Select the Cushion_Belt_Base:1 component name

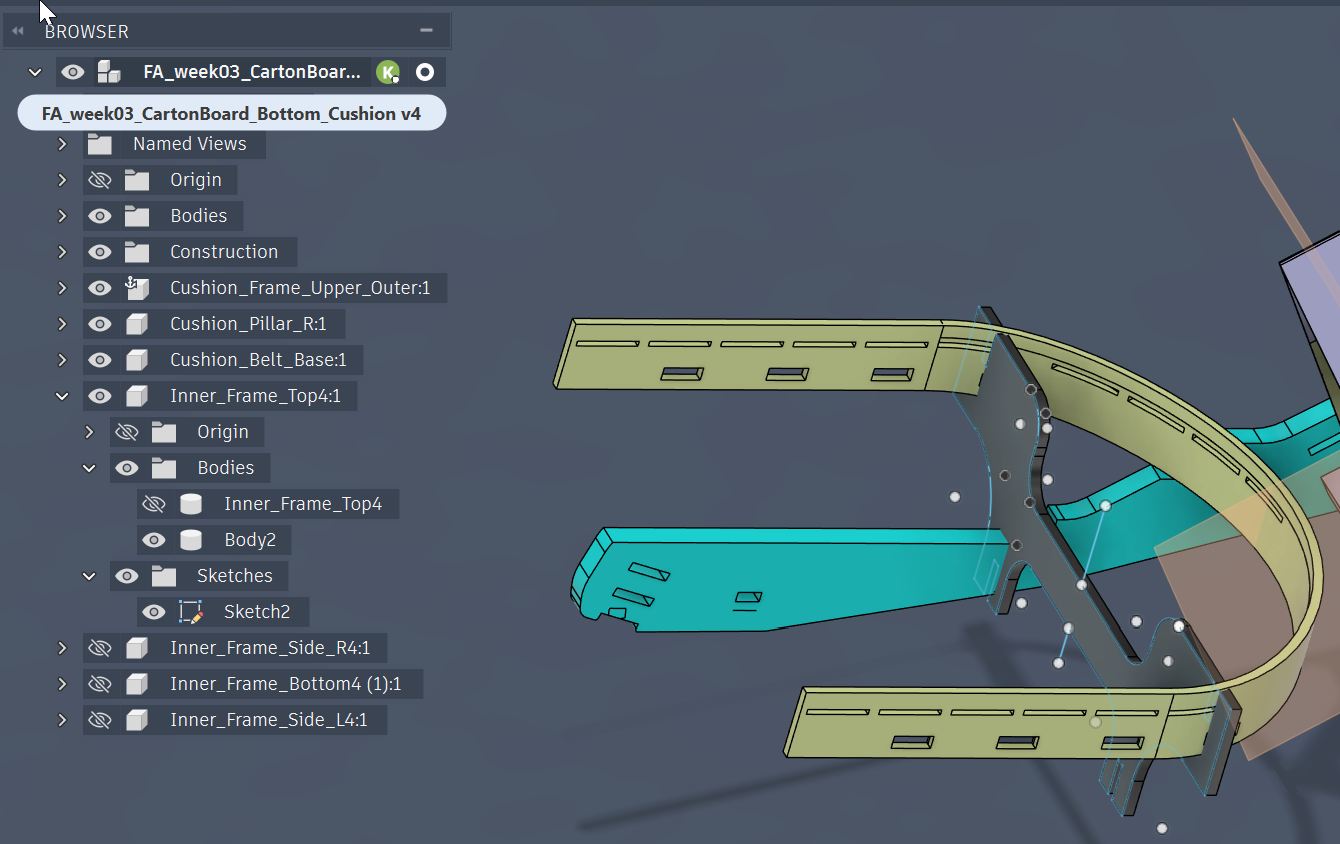260,359
